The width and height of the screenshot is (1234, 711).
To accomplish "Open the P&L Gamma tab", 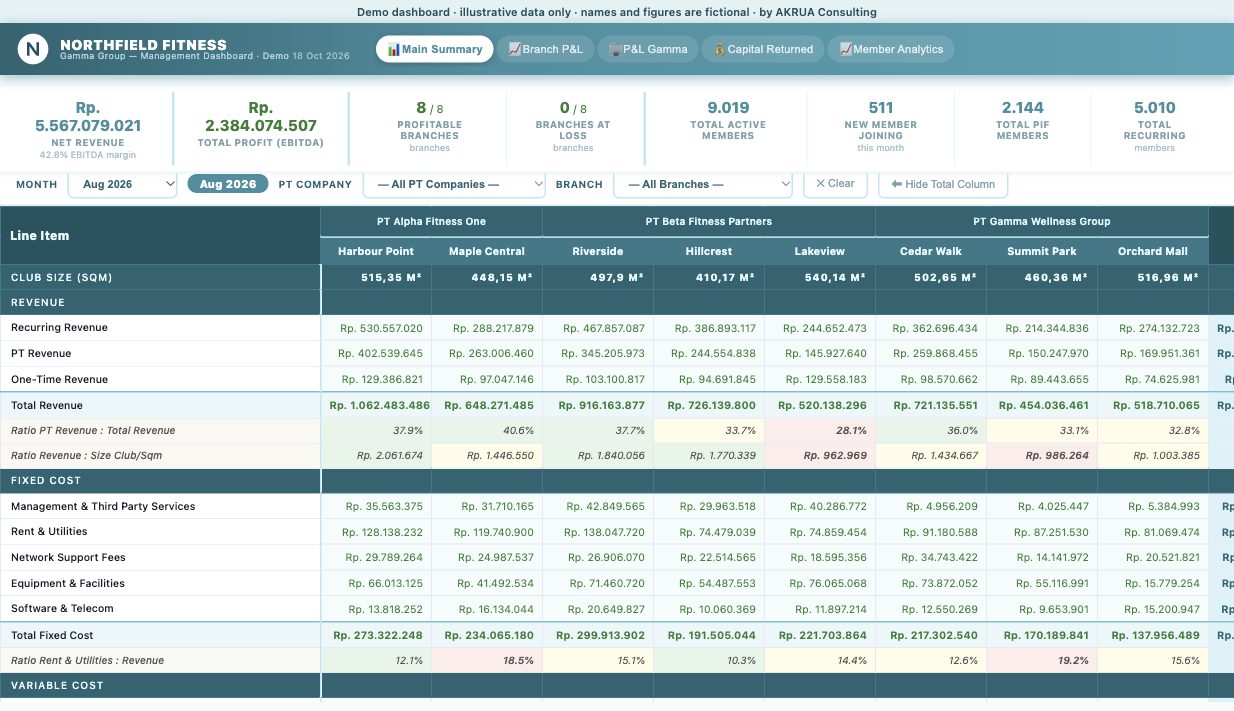I will pyautogui.click(x=648, y=49).
